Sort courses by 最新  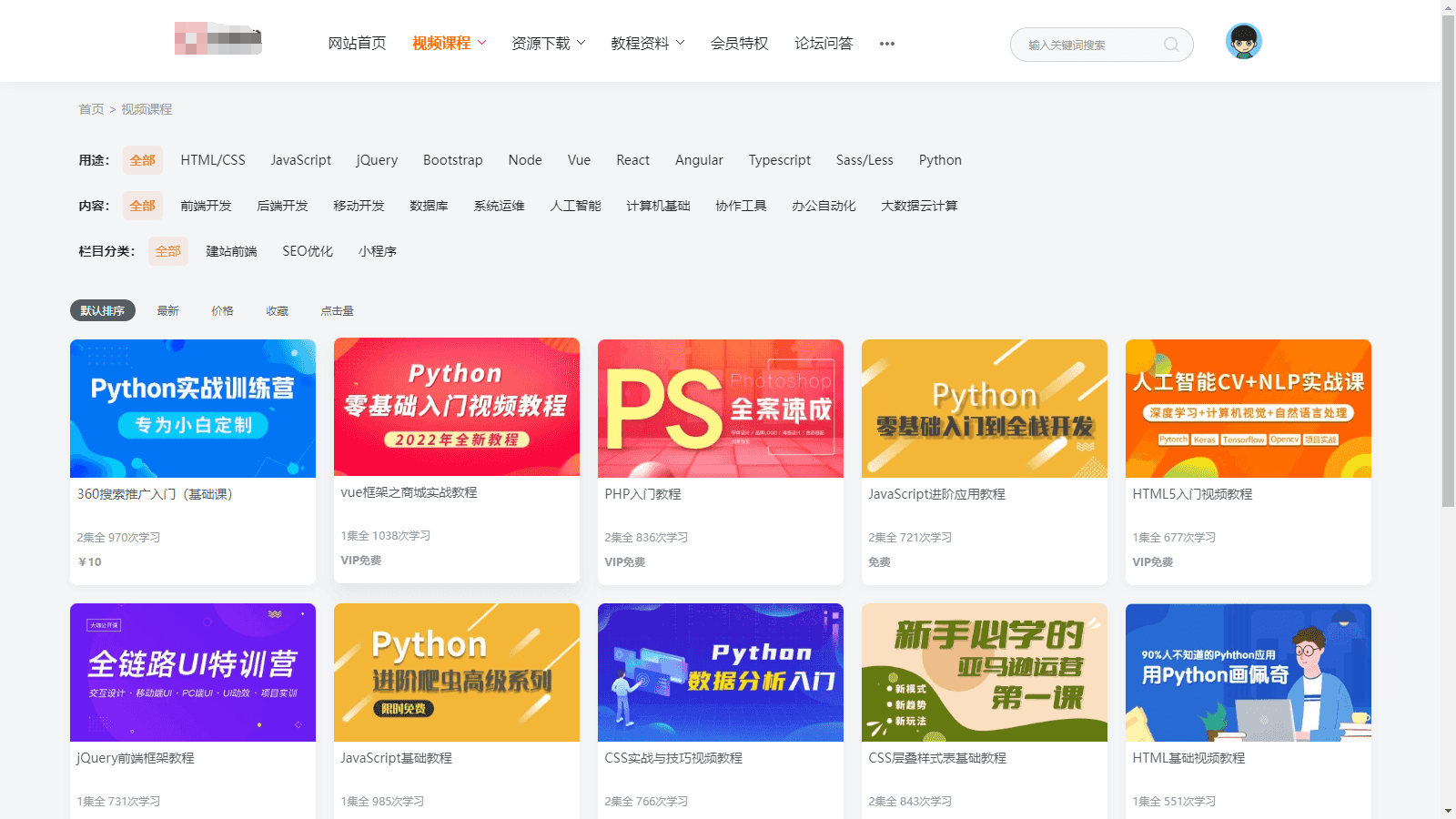[x=168, y=310]
